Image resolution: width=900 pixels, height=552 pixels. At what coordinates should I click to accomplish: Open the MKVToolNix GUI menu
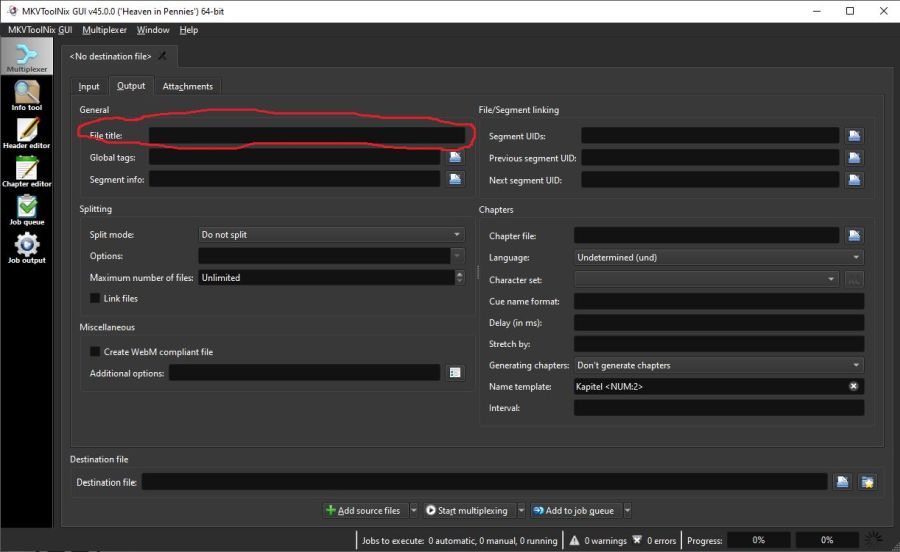40,30
